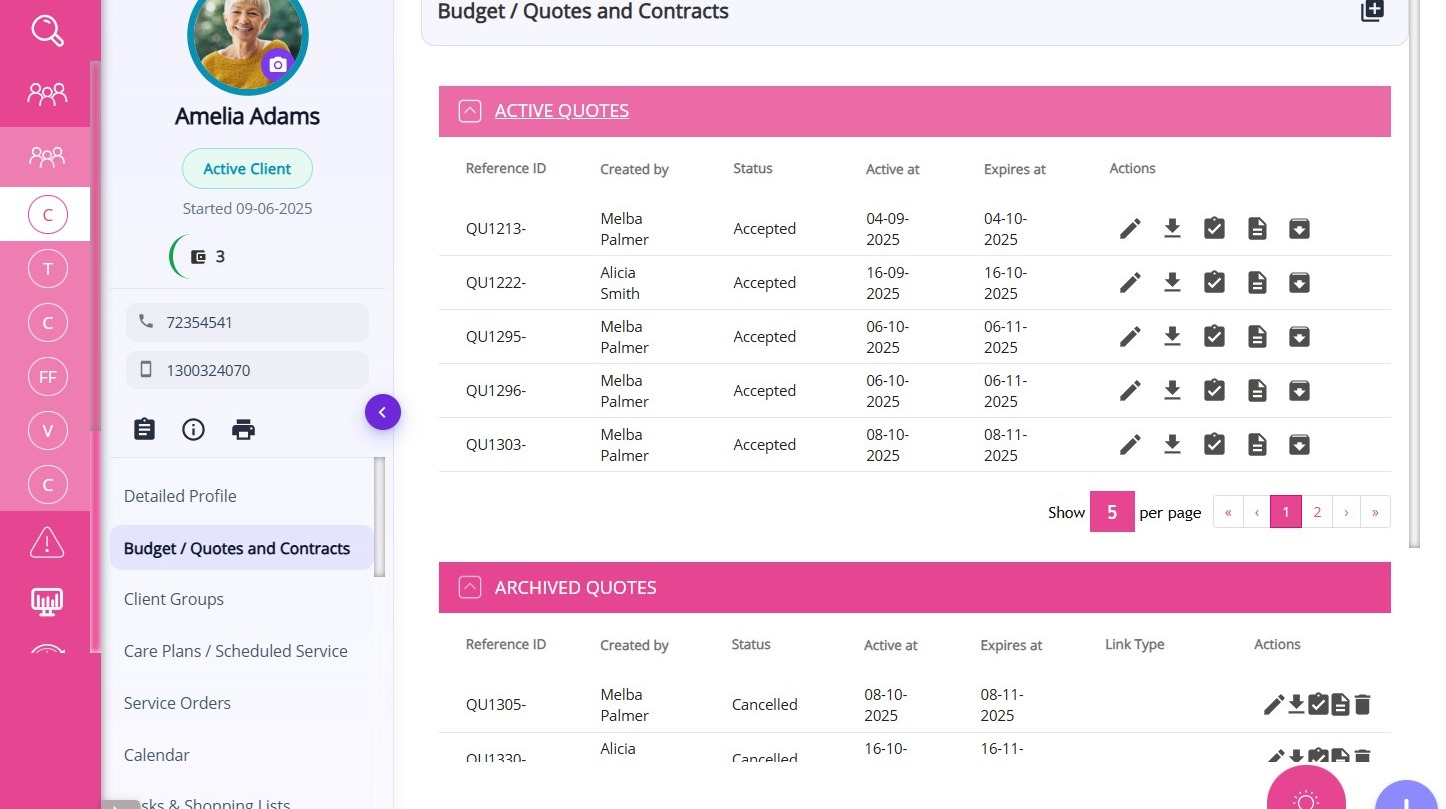Collapse the Active Quotes section
1446x809 pixels.
470,111
